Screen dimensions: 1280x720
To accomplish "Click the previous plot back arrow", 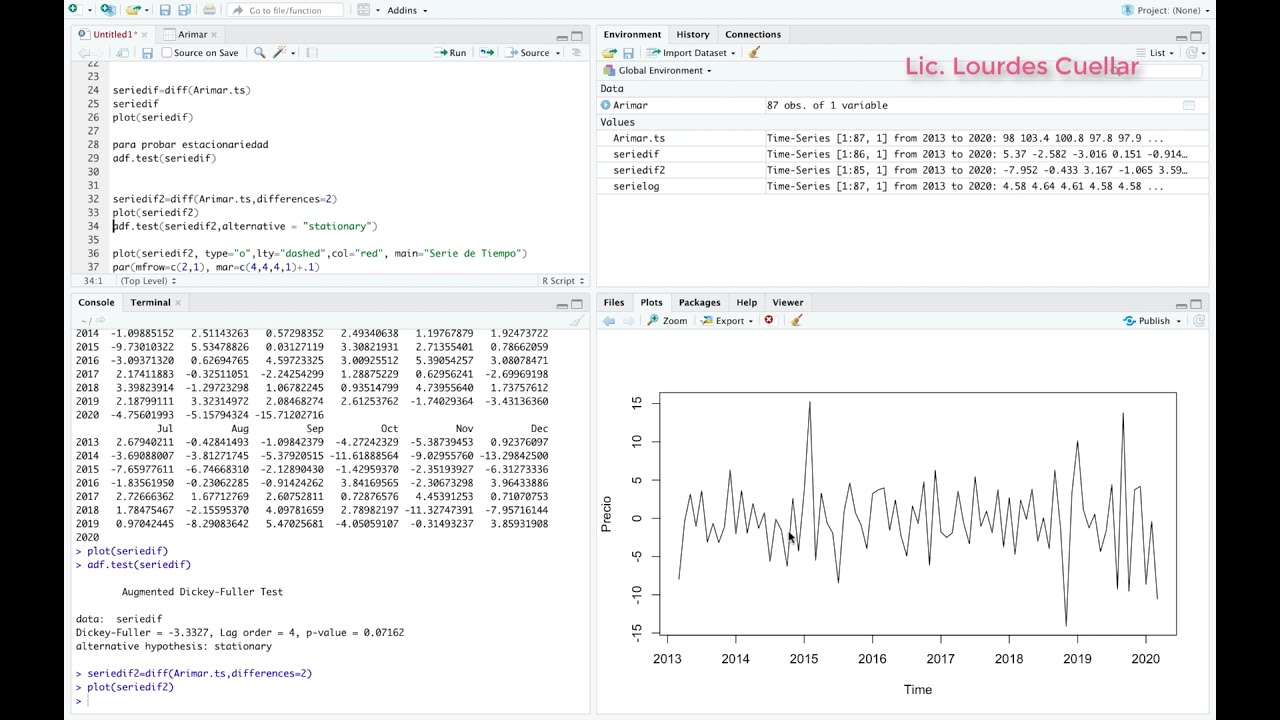I will coord(609,321).
